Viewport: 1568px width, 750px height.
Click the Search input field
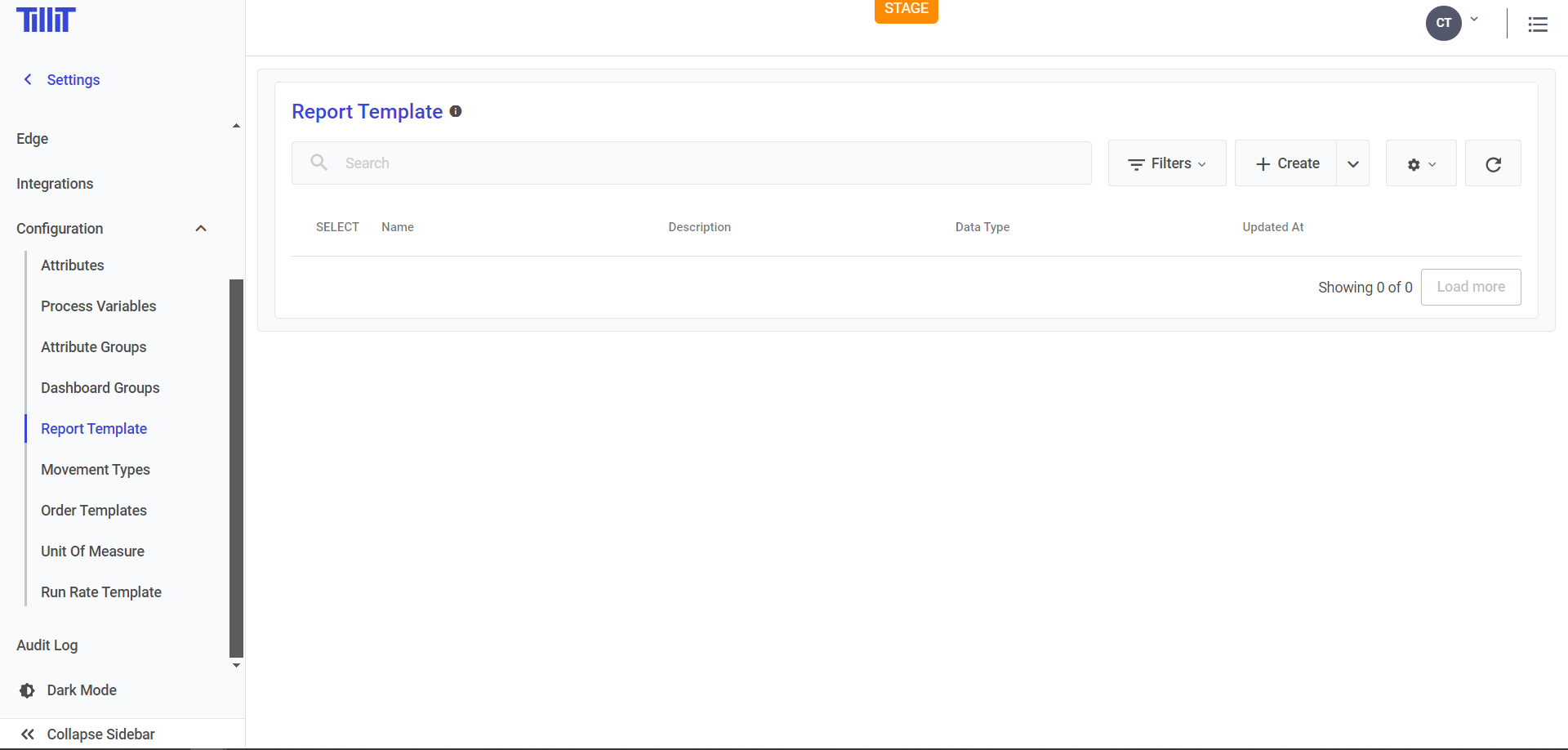(691, 163)
